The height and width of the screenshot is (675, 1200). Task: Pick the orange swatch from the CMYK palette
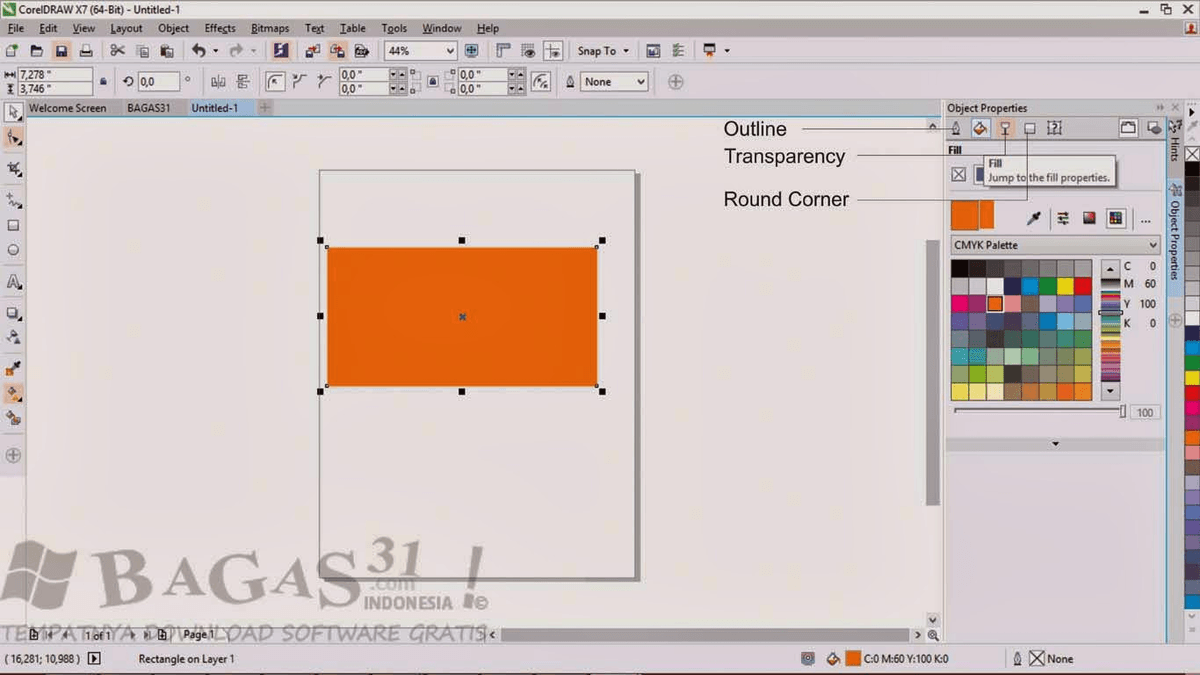tap(995, 303)
